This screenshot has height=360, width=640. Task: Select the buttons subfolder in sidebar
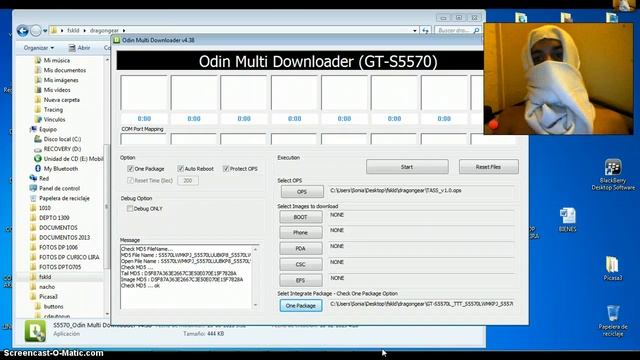click(x=53, y=306)
